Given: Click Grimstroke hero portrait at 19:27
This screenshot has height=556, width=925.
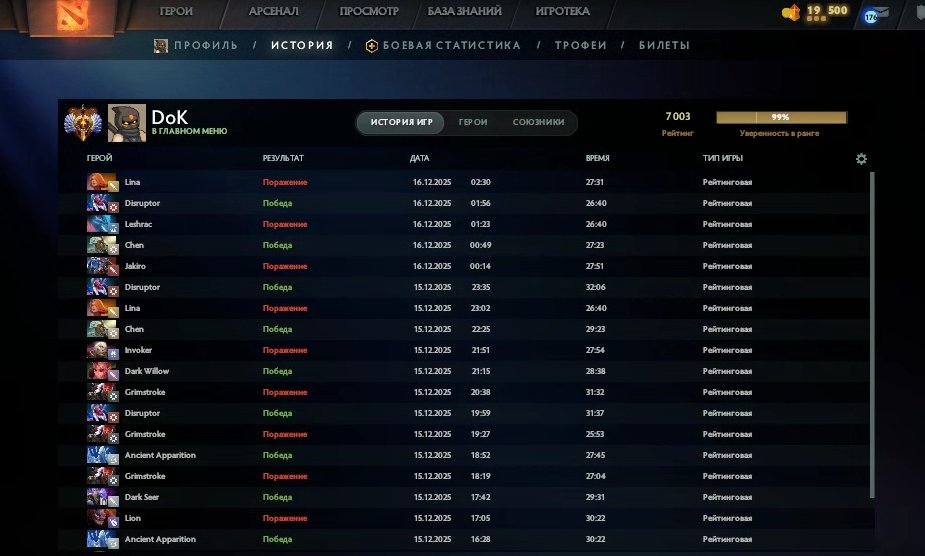Looking at the screenshot, I should click(103, 434).
